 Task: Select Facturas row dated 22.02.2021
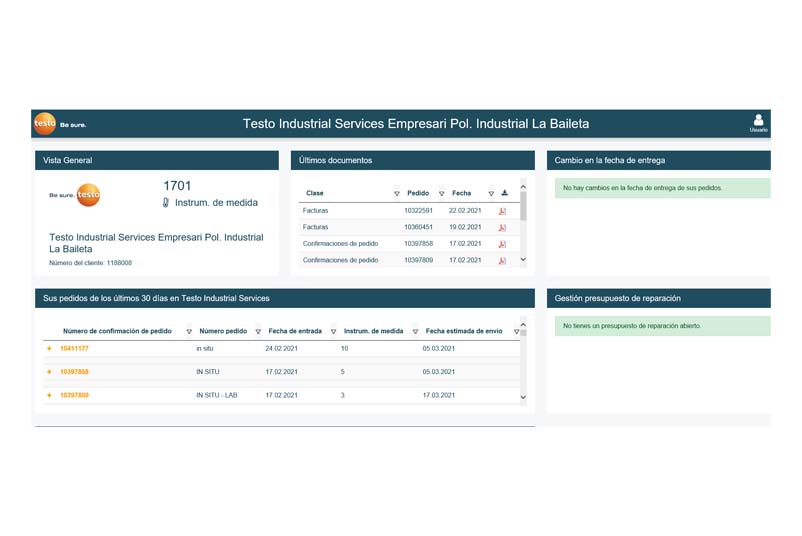[x=409, y=211]
